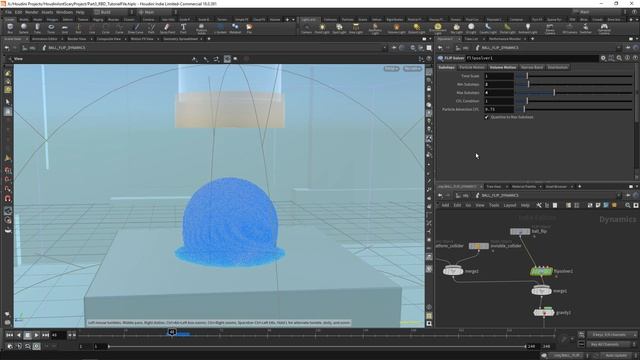
Task: Open network editor Layout menu
Action: [x=509, y=205]
